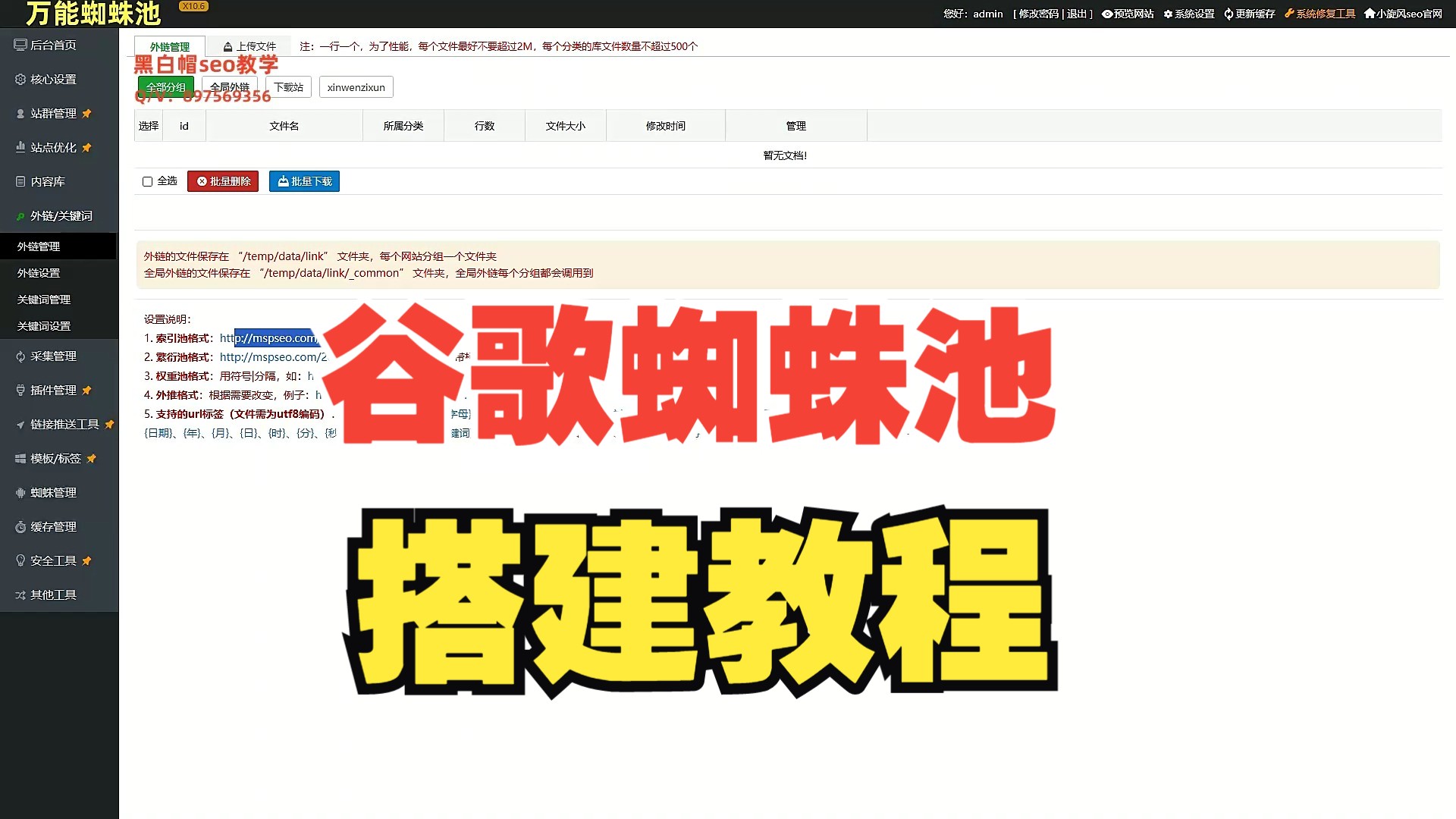Screen dimensions: 1456x819
Task: Filter by xinwenzixun group button
Action: [x=356, y=87]
